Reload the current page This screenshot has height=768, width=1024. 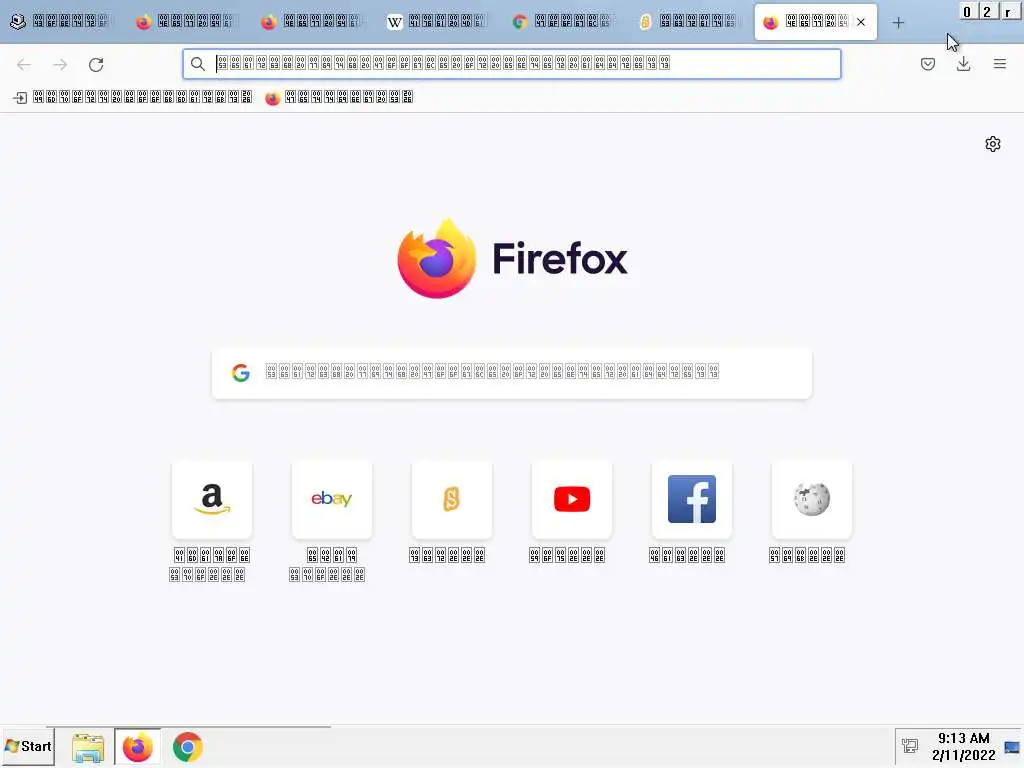coord(96,64)
